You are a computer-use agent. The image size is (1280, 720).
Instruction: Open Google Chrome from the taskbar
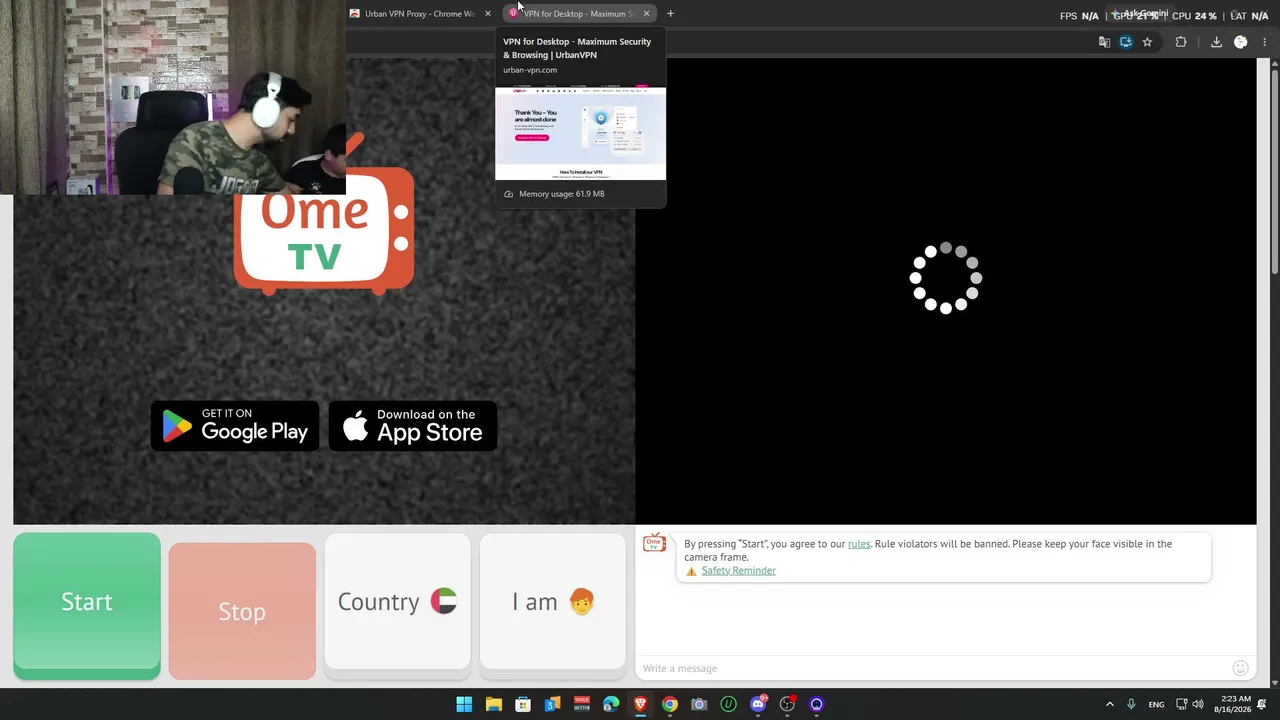pyautogui.click(x=670, y=704)
